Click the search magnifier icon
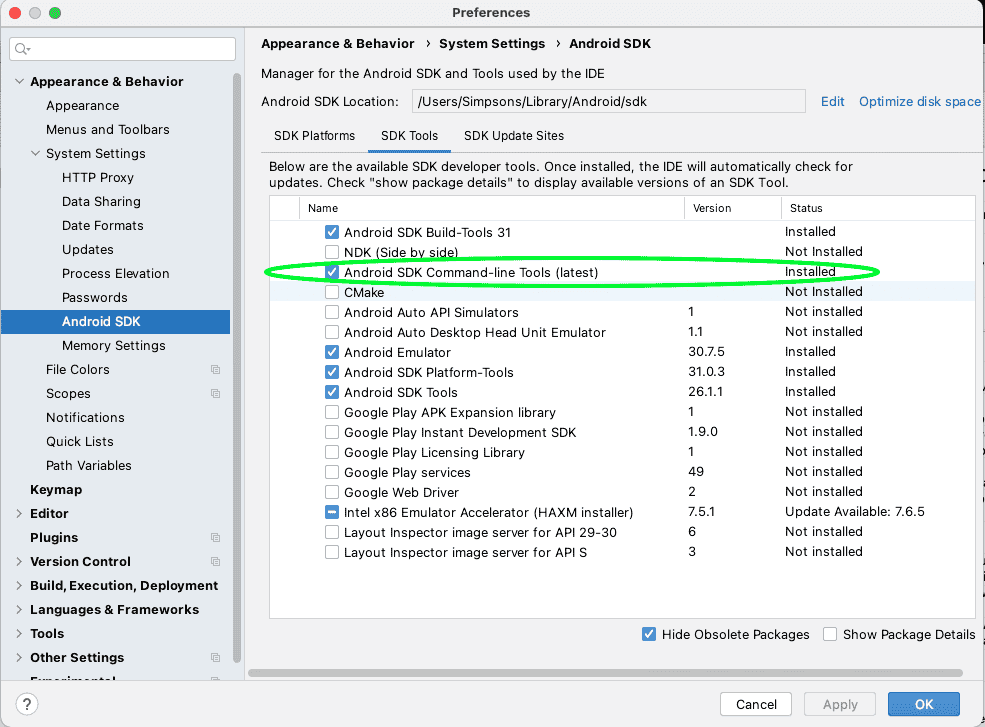Viewport: 985px width, 727px height. coord(22,49)
